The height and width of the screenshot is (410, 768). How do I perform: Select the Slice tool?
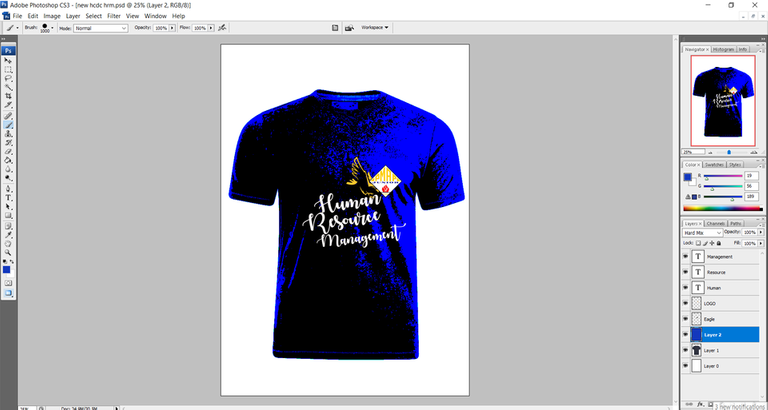point(8,105)
